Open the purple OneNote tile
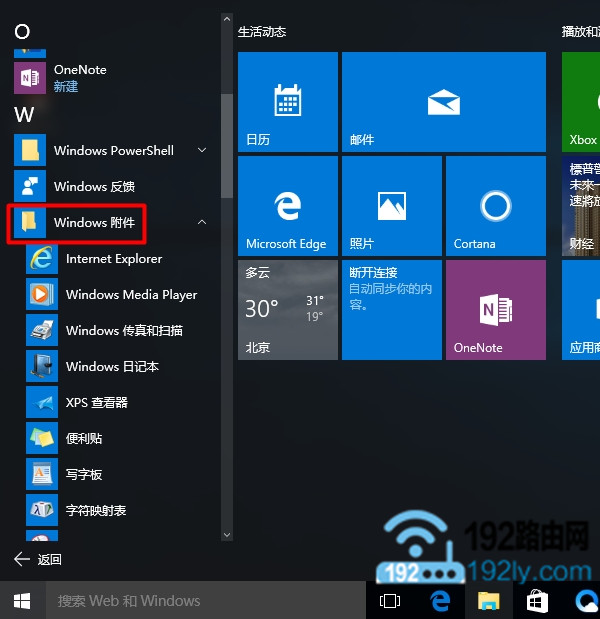This screenshot has height=619, width=600. point(496,310)
